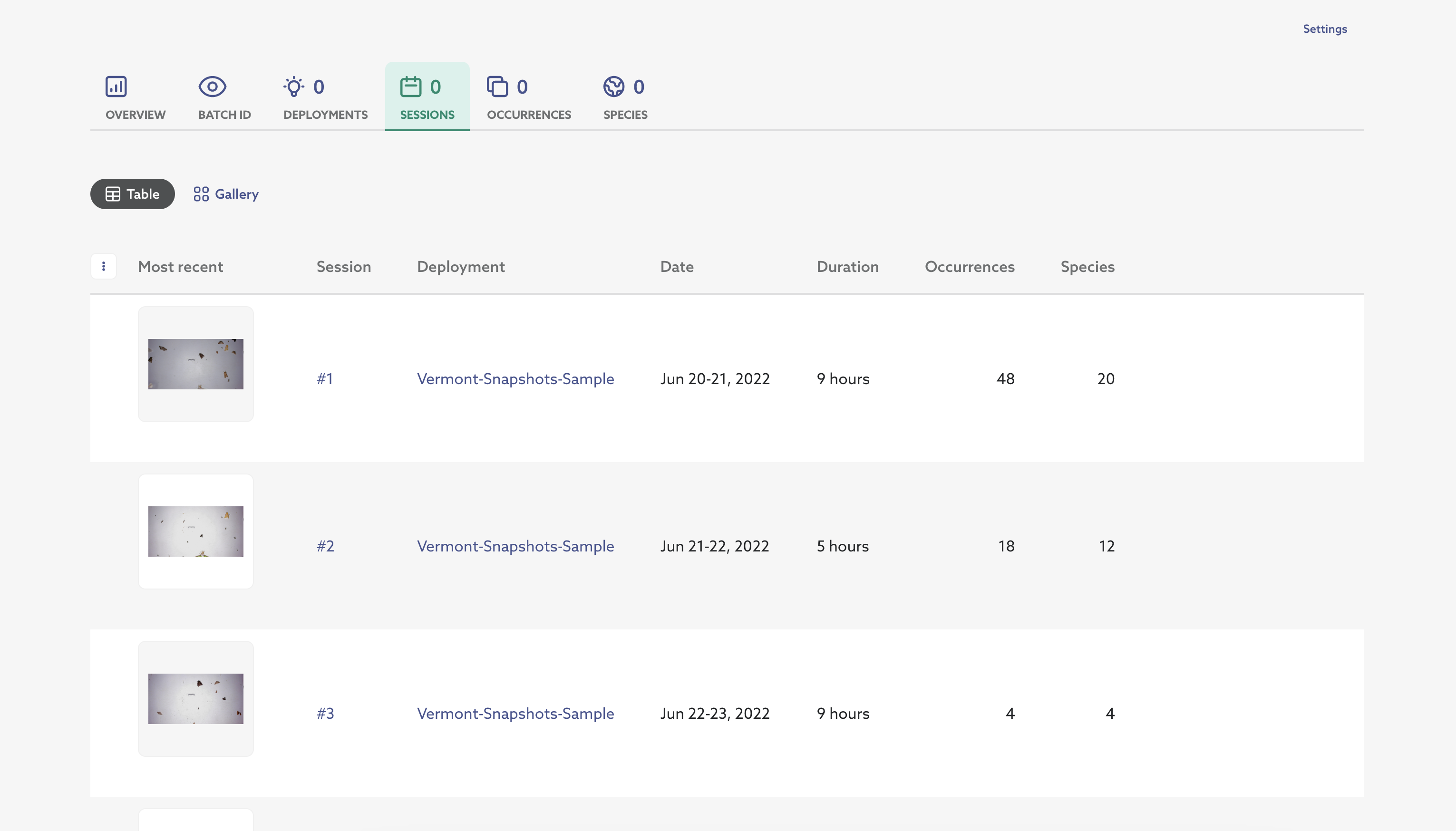Open the column settings three-dot menu
The width and height of the screenshot is (1456, 831).
pos(103,267)
